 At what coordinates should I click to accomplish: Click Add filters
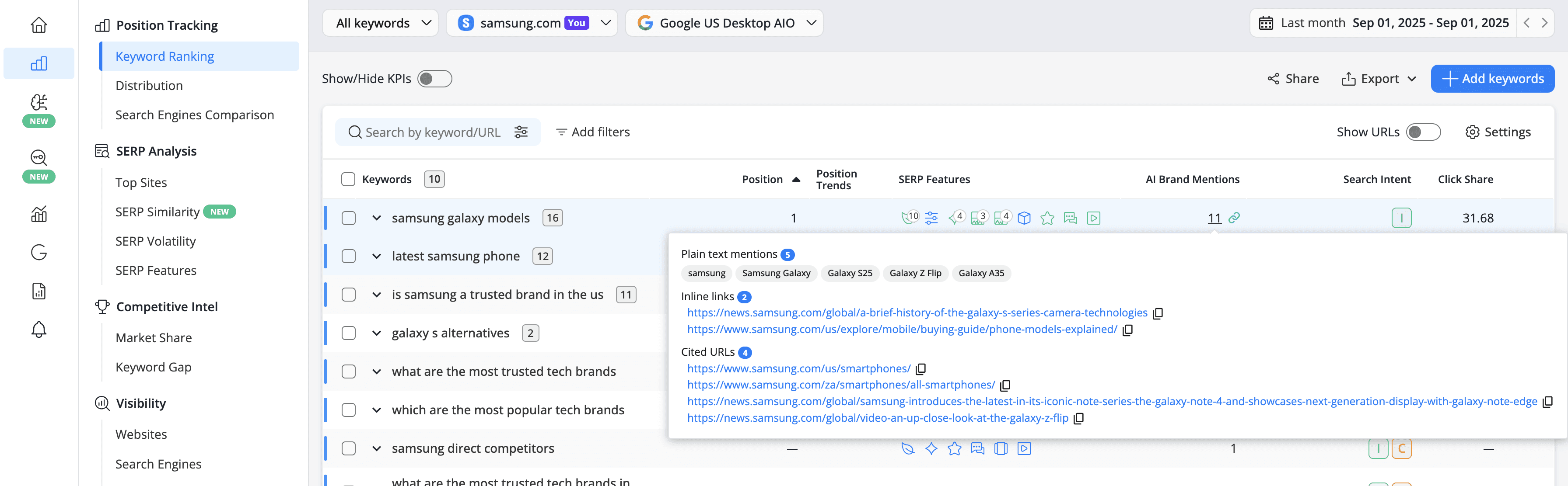pyautogui.click(x=593, y=132)
